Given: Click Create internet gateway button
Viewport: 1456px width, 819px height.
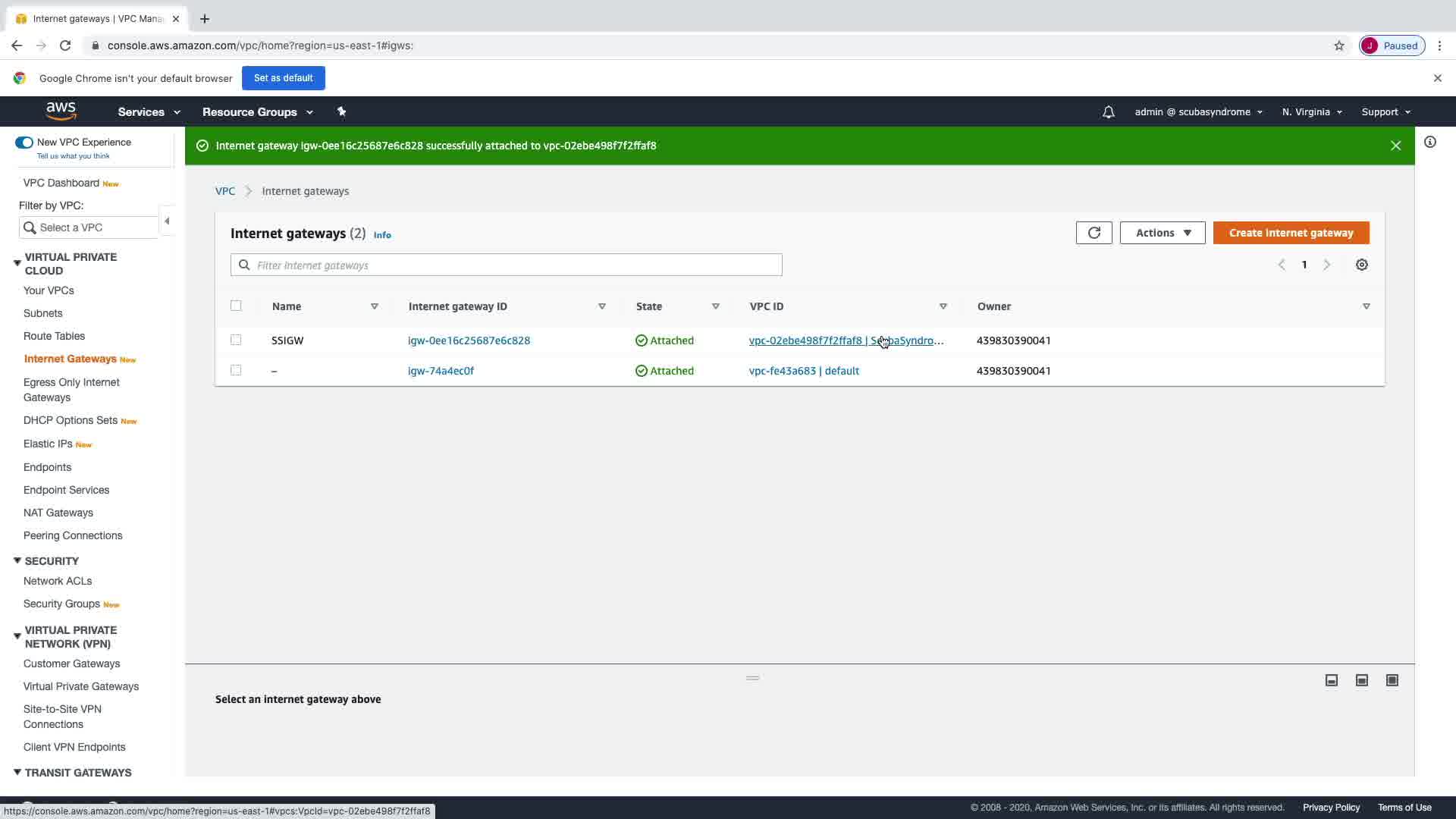Looking at the screenshot, I should 1291,233.
